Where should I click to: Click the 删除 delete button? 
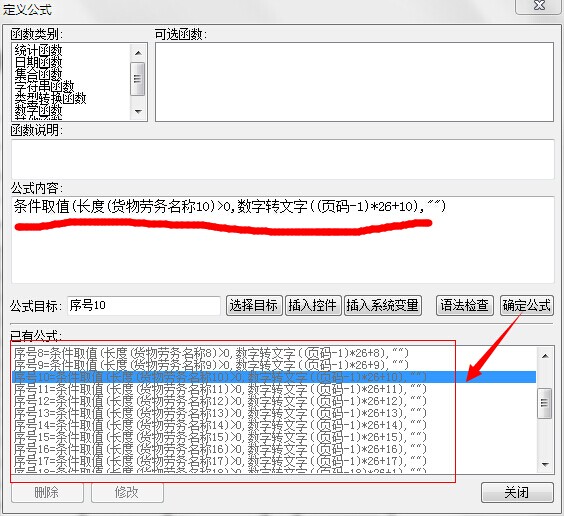coord(47,492)
